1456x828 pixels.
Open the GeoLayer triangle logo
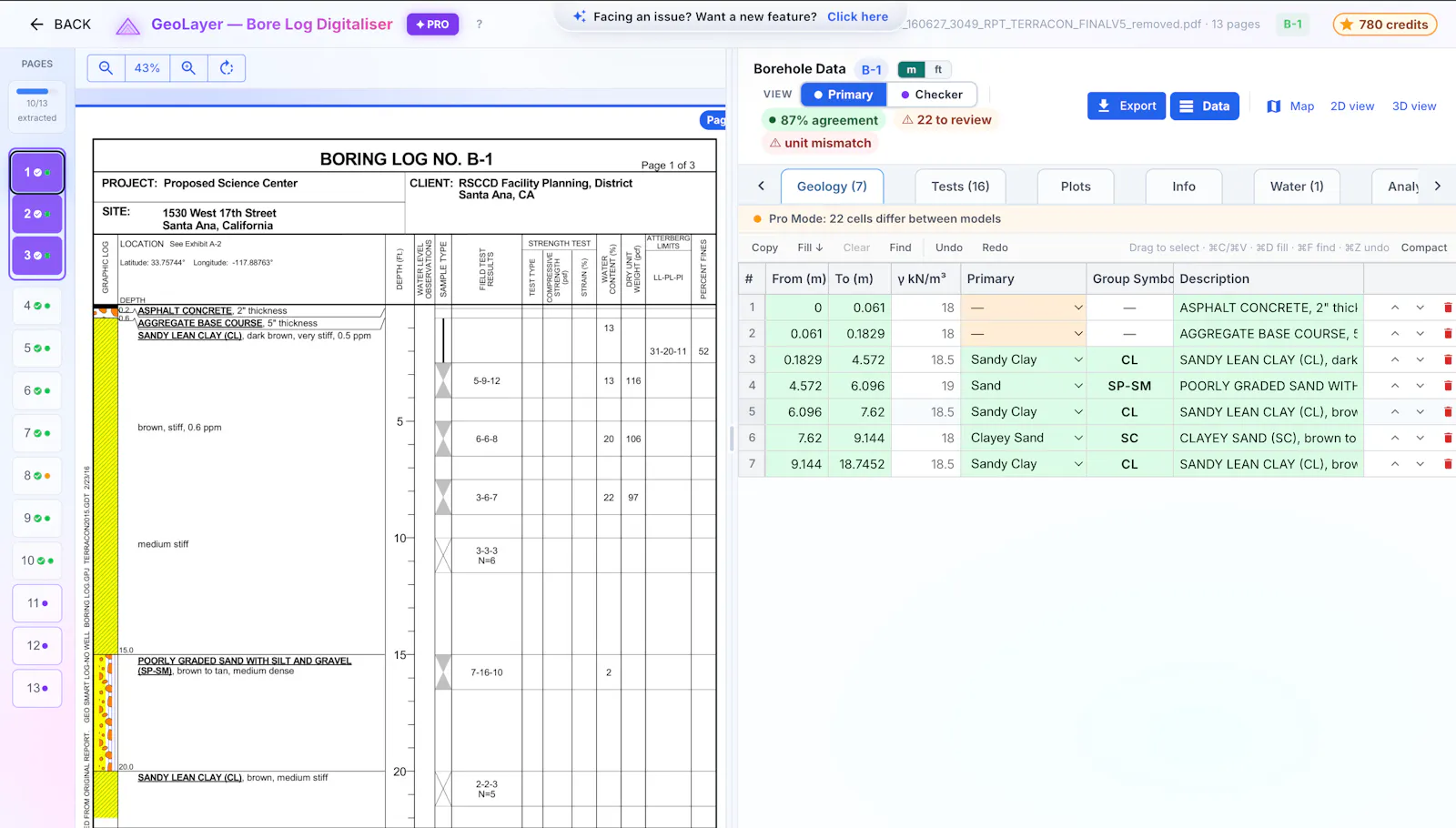128,25
